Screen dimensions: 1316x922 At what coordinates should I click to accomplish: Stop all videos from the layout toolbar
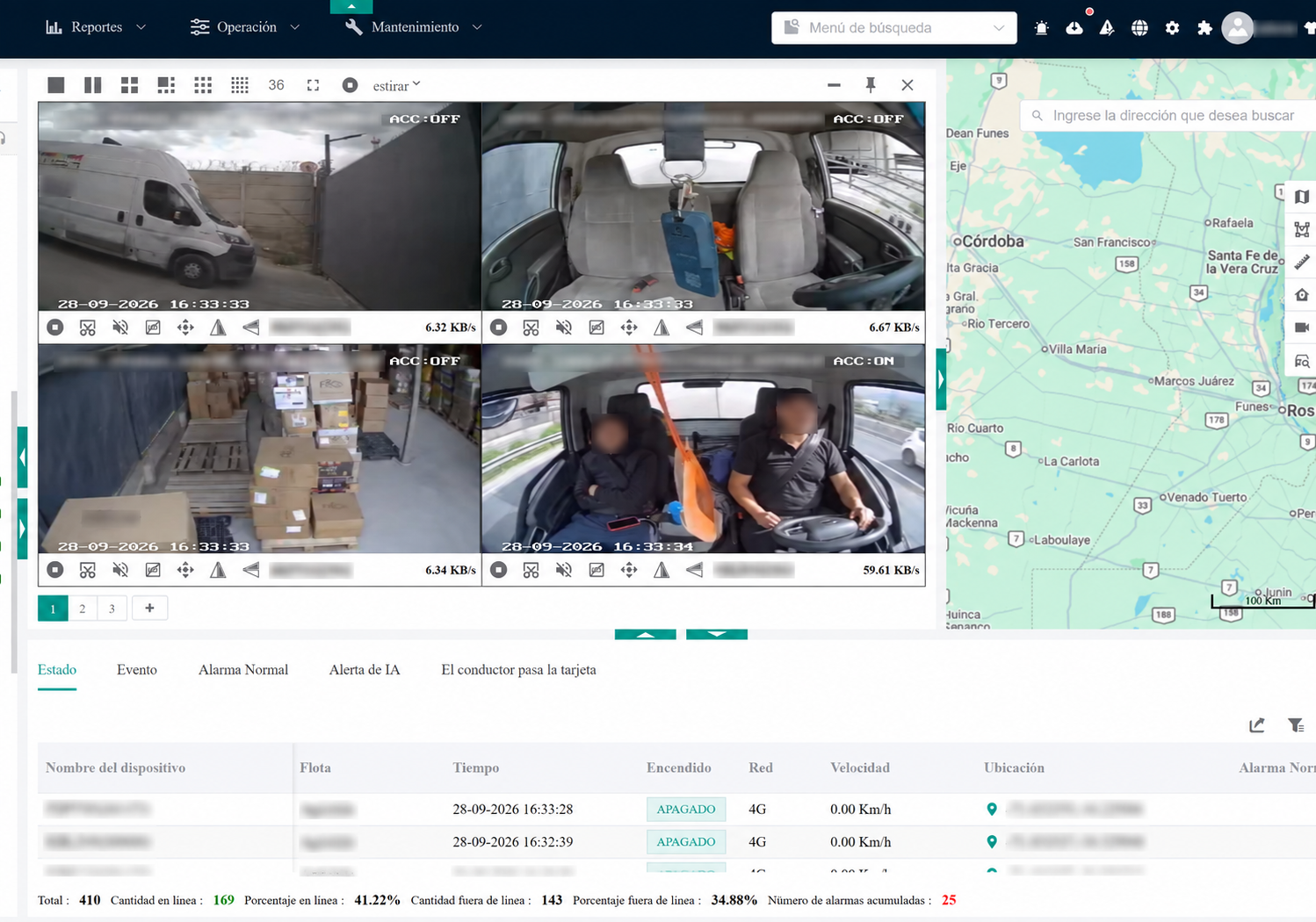click(350, 85)
